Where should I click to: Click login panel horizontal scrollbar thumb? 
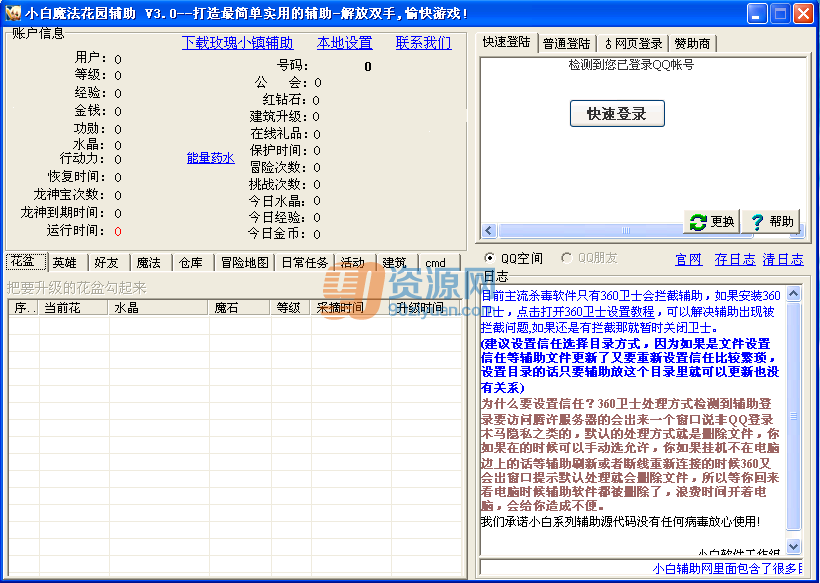coord(625,230)
